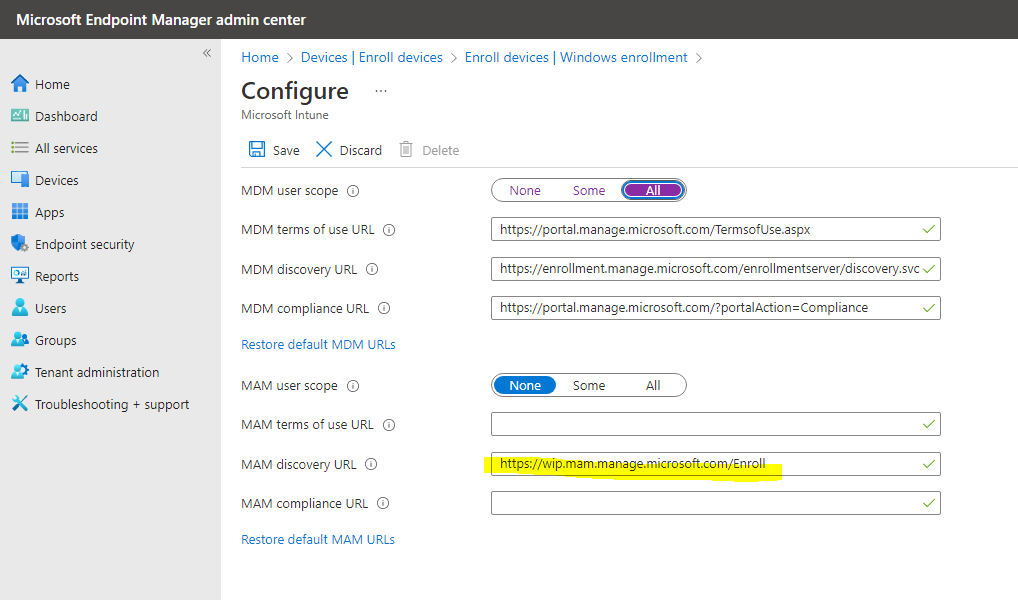The width and height of the screenshot is (1018, 600).
Task: Click the Reports icon in the sidebar
Action: click(20, 275)
